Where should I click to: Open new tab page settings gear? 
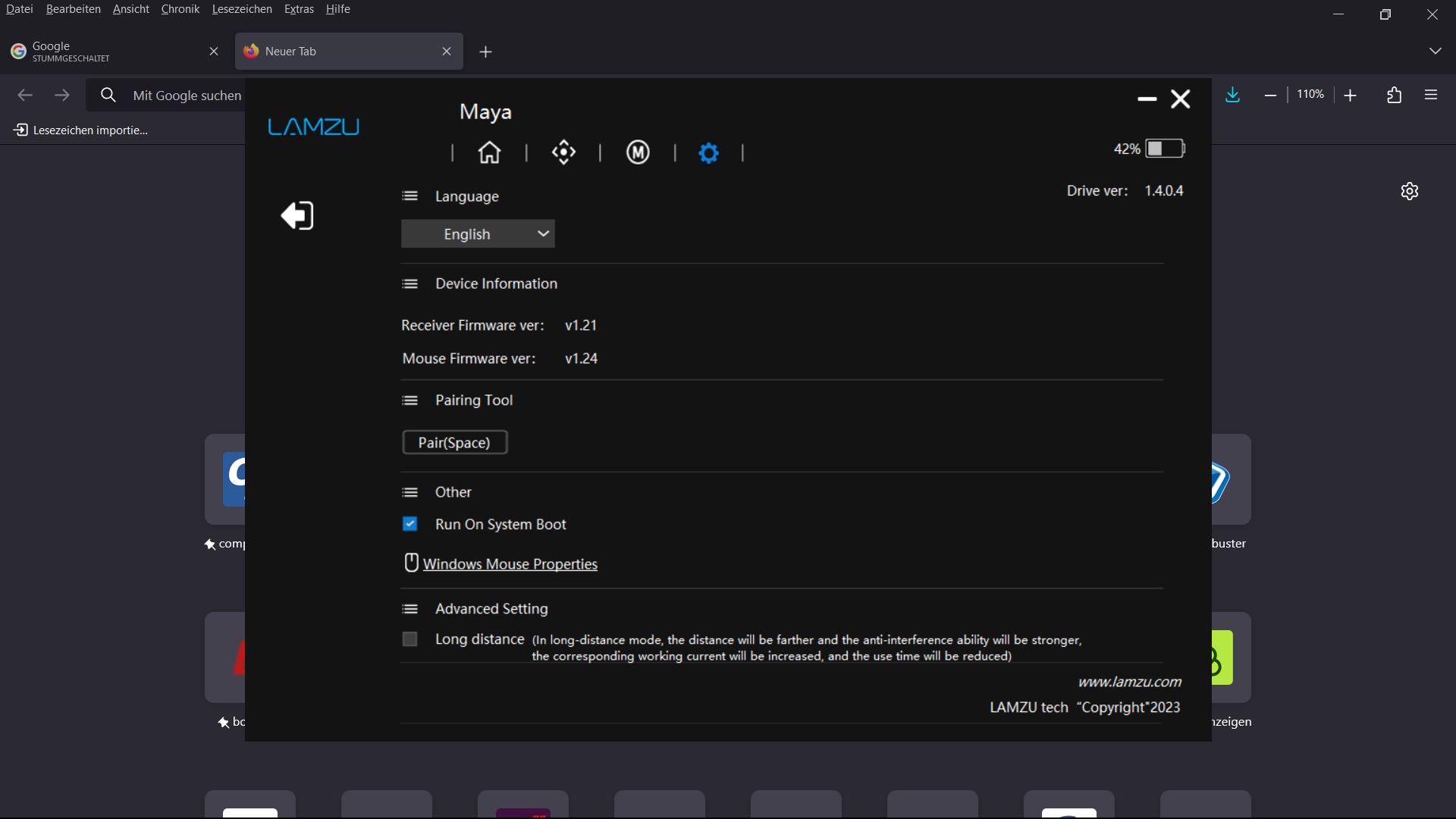click(x=1409, y=191)
